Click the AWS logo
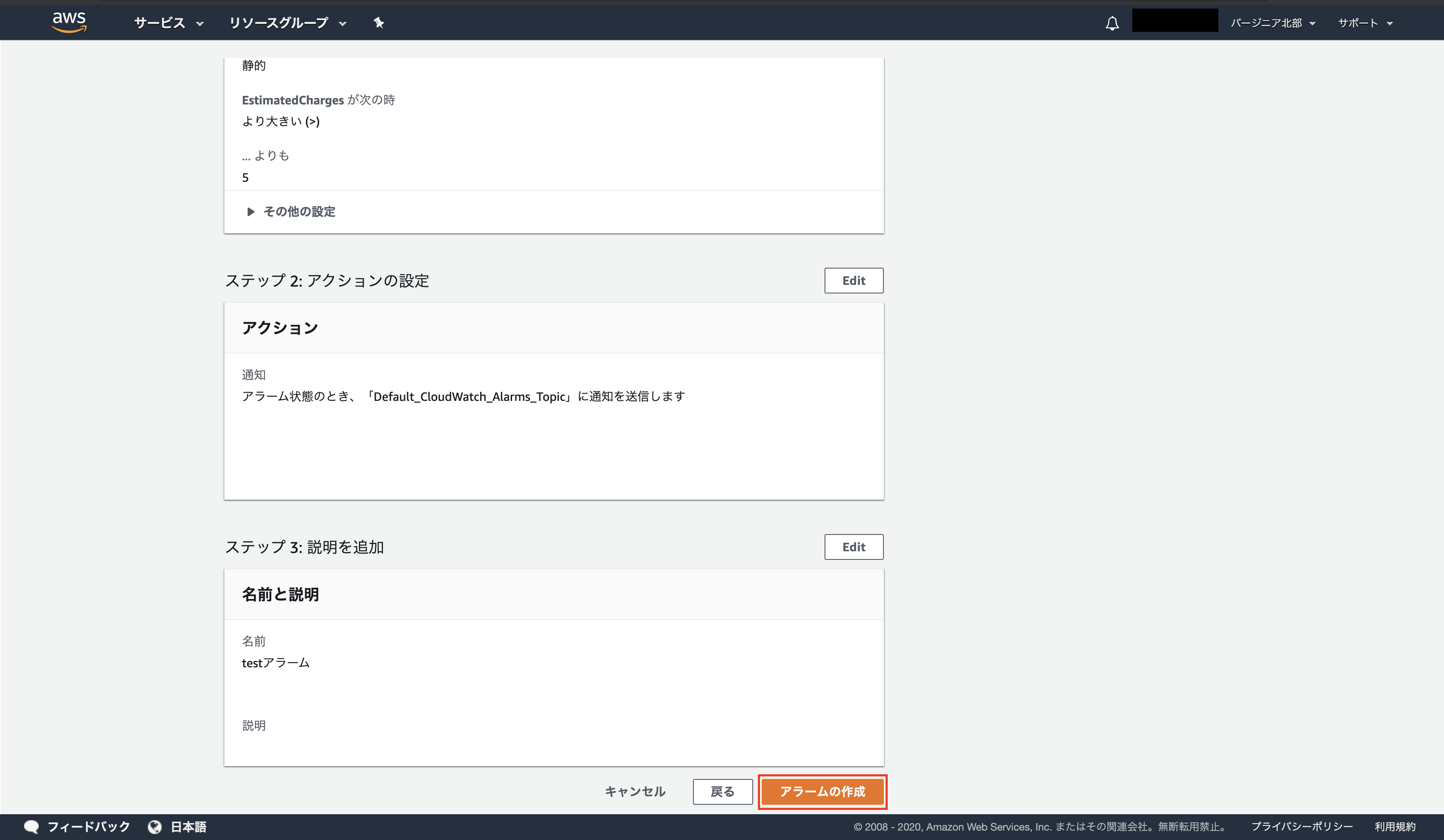The width and height of the screenshot is (1444, 840). (69, 22)
